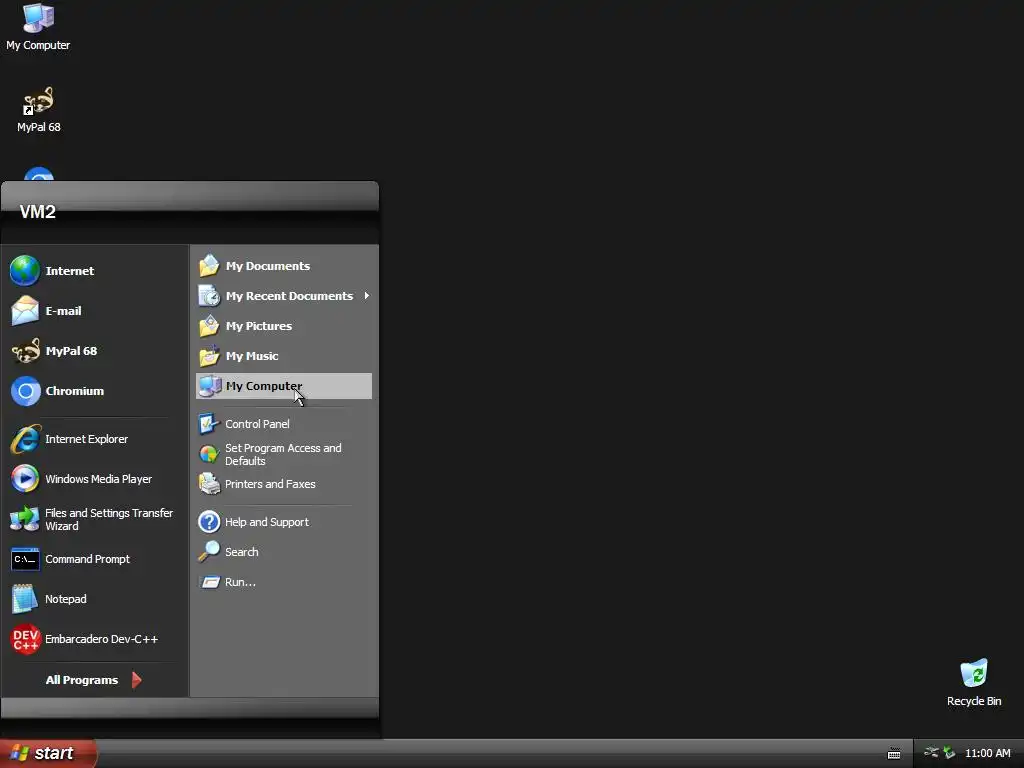The height and width of the screenshot is (768, 1024).
Task: Select My Computer desktop icon
Action: (38, 27)
